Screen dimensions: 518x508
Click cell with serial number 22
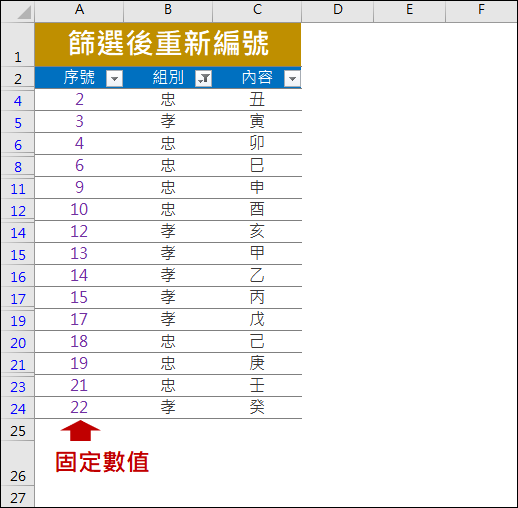pos(79,408)
